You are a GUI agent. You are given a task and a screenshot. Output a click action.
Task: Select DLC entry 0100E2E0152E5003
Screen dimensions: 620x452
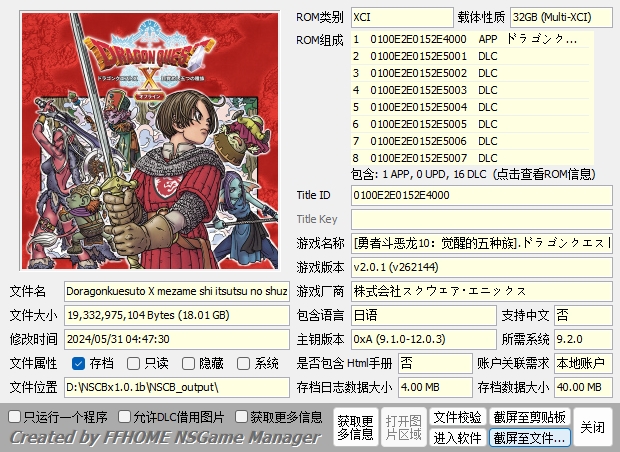[470, 90]
